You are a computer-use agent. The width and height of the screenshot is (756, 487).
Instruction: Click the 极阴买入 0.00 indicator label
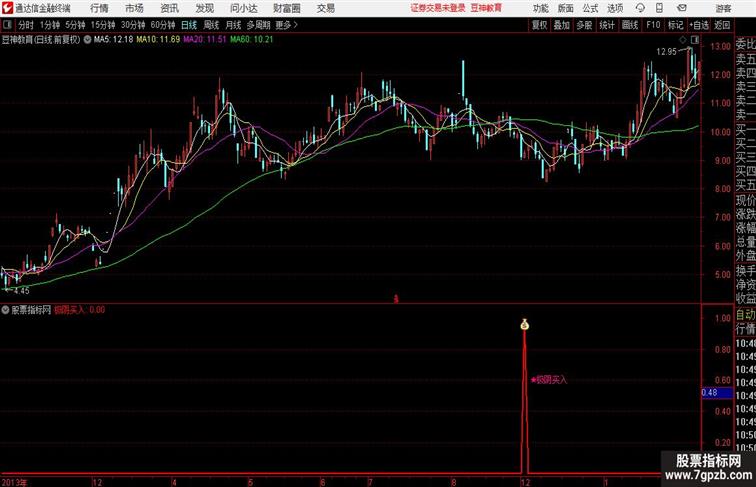point(80,310)
